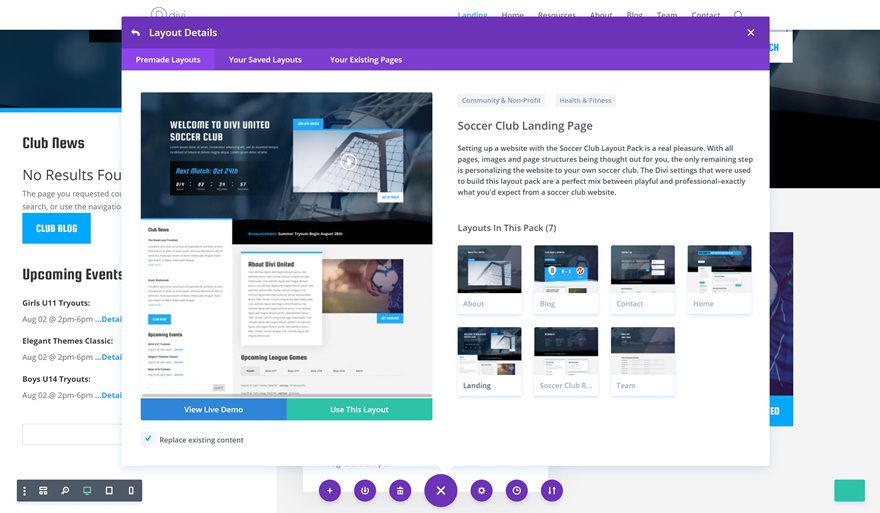Toggle Replace existing content checkbox
Image resolution: width=880 pixels, height=513 pixels.
(x=148, y=439)
